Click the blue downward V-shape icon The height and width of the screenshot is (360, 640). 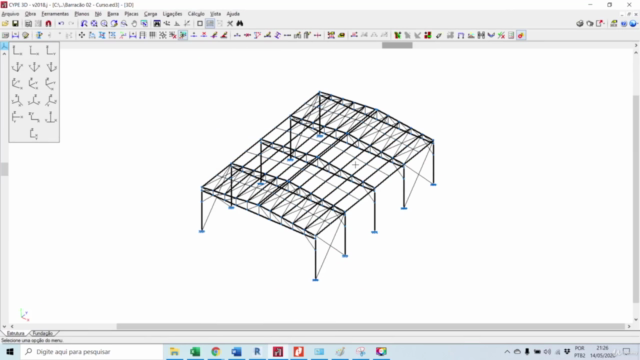(x=491, y=36)
